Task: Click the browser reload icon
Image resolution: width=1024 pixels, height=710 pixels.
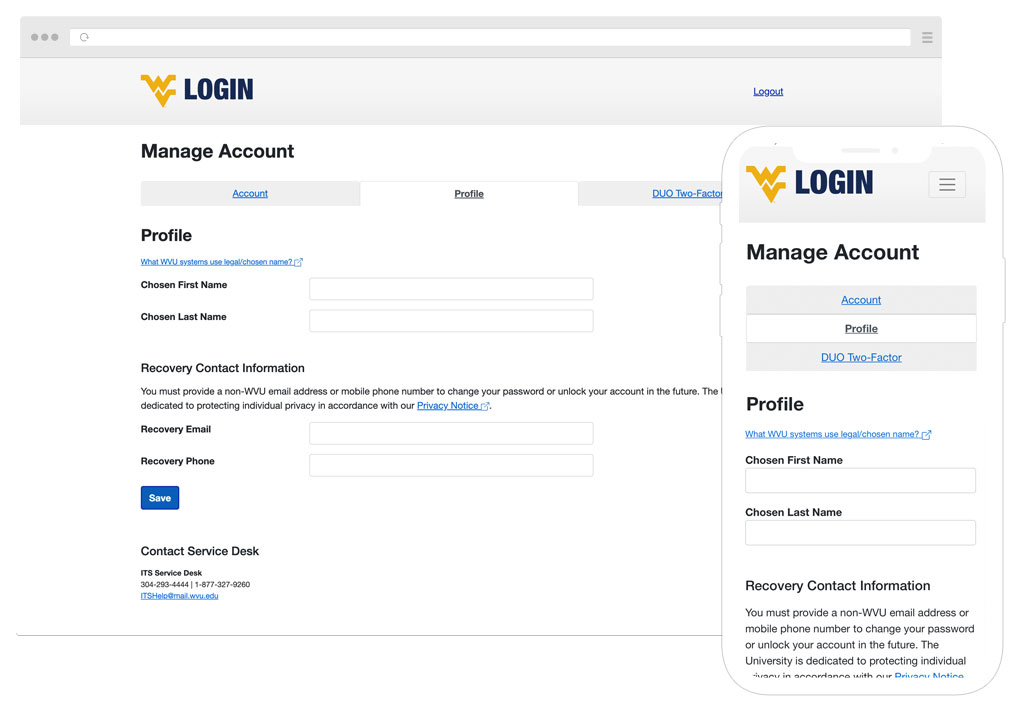Action: [x=84, y=37]
